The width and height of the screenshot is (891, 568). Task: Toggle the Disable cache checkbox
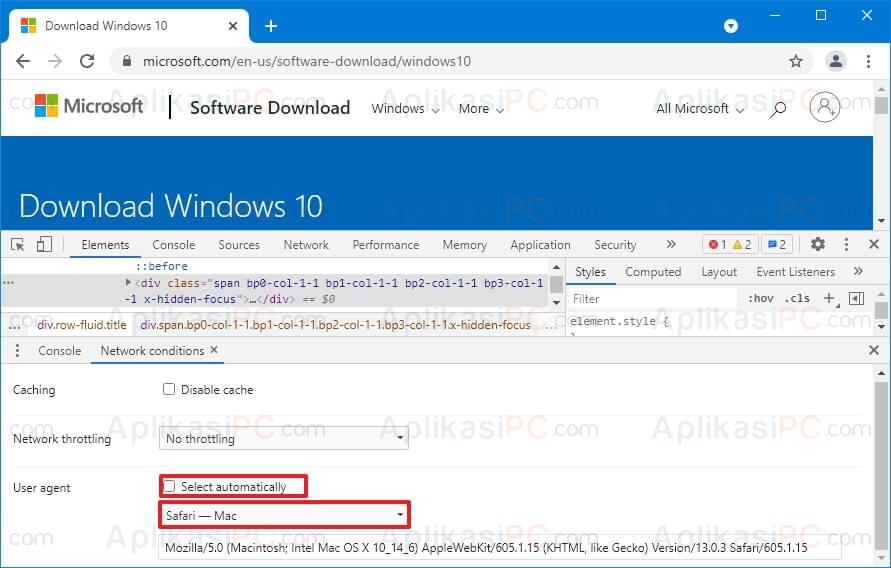[169, 389]
